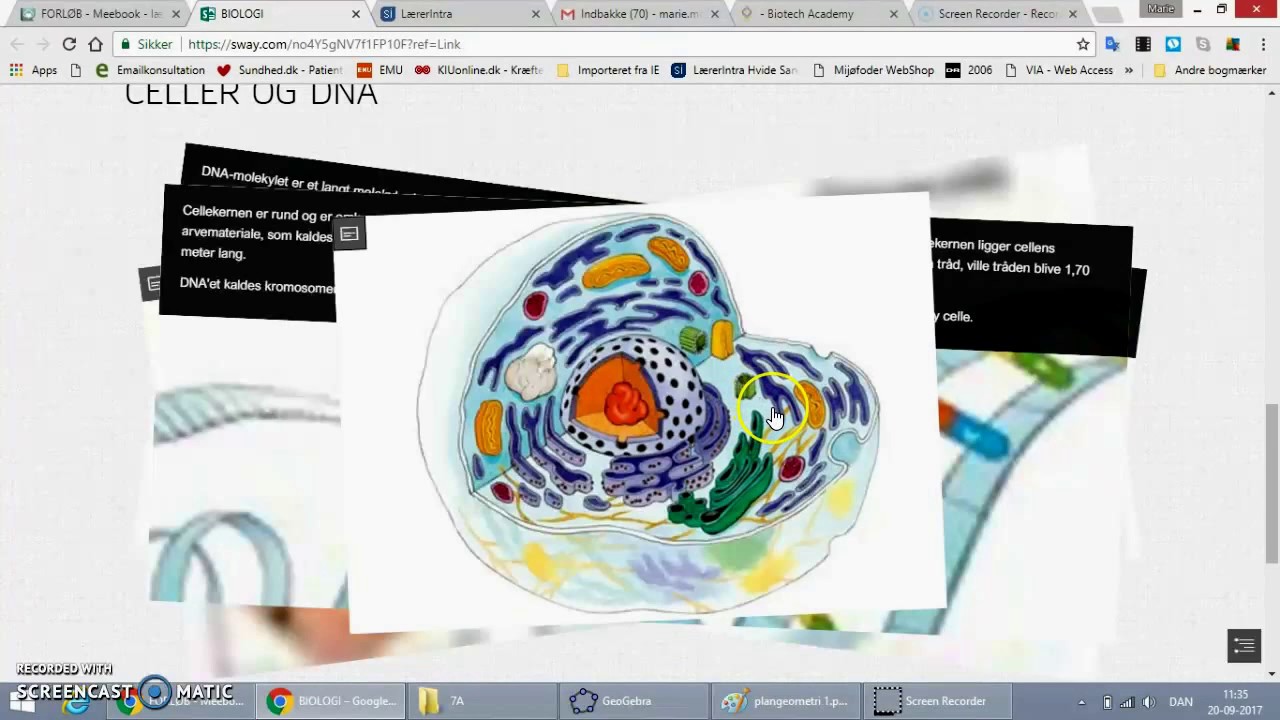This screenshot has width=1280, height=720.
Task: Open the battery status tray icon
Action: [1106, 701]
